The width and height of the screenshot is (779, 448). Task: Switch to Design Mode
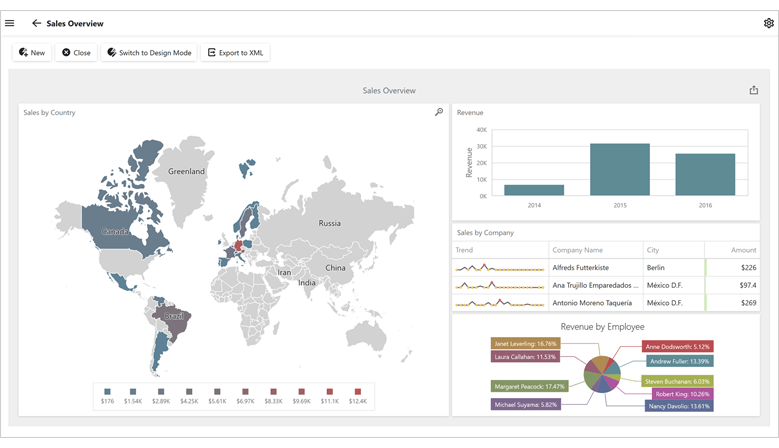click(x=149, y=52)
